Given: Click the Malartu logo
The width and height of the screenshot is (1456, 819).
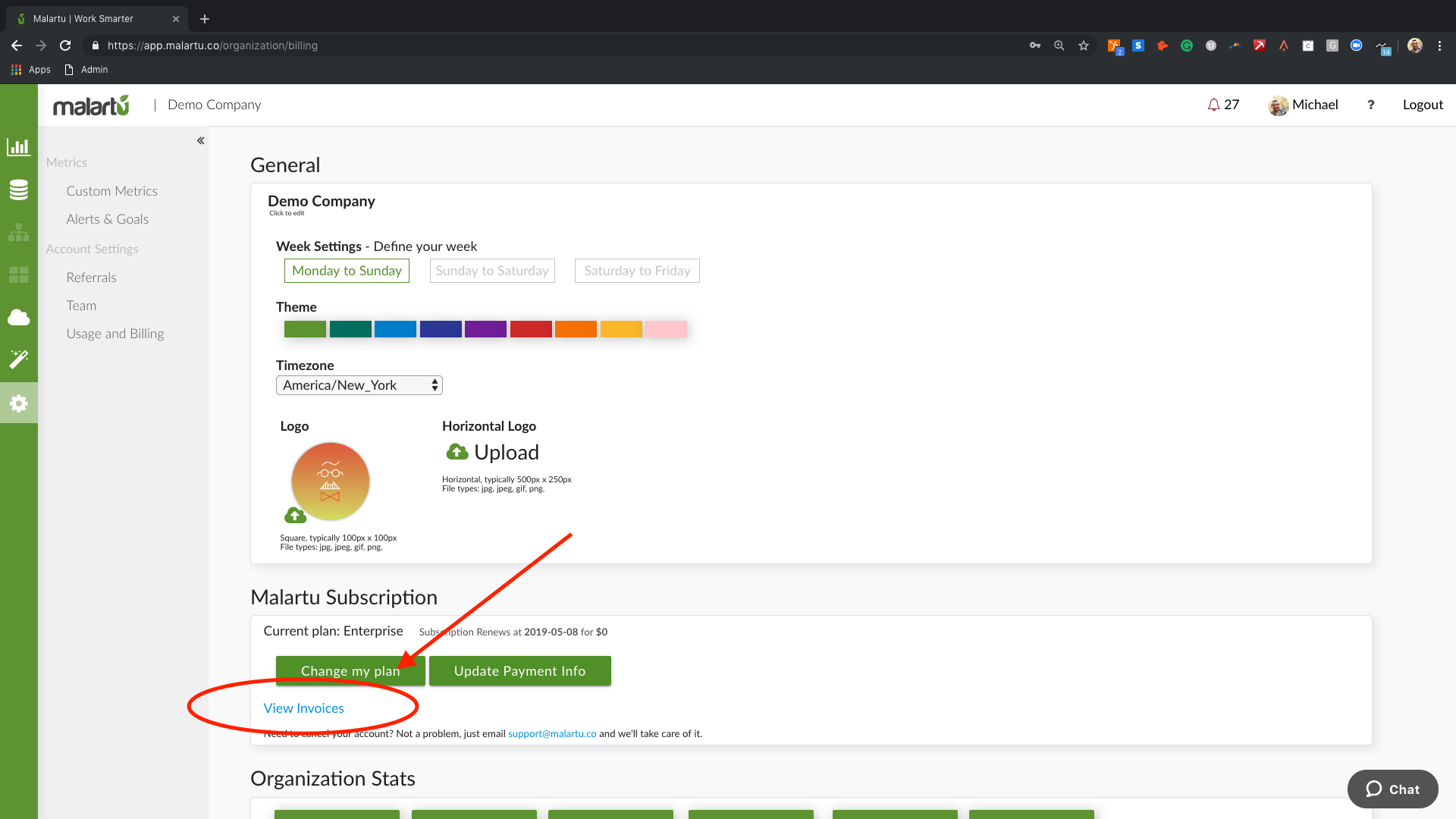Looking at the screenshot, I should pyautogui.click(x=91, y=105).
